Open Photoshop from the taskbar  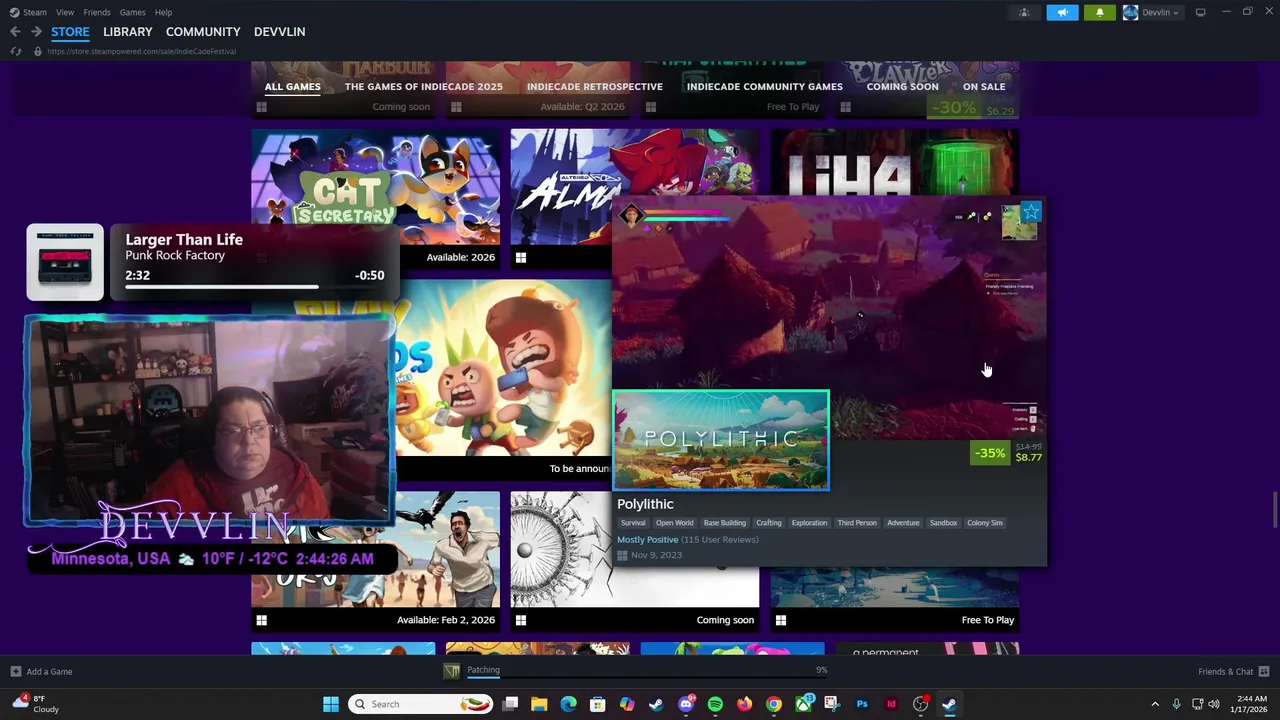862,704
